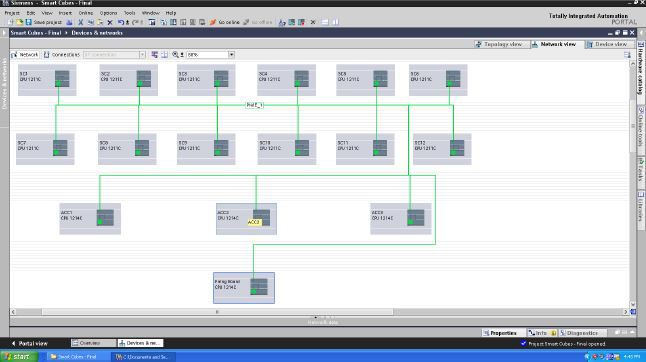
Task: Click the Zoom magnifier icon
Action: click(176, 54)
